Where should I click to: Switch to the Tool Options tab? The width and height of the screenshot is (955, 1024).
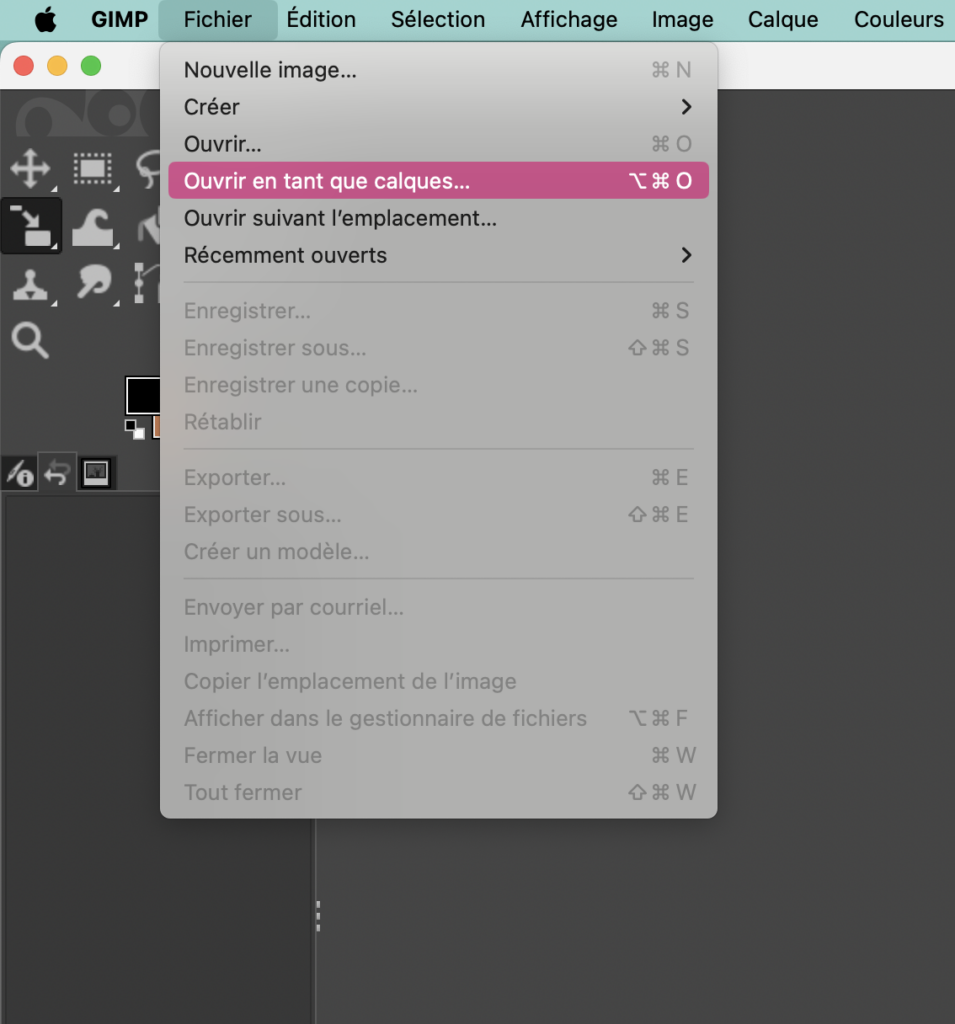[19, 474]
